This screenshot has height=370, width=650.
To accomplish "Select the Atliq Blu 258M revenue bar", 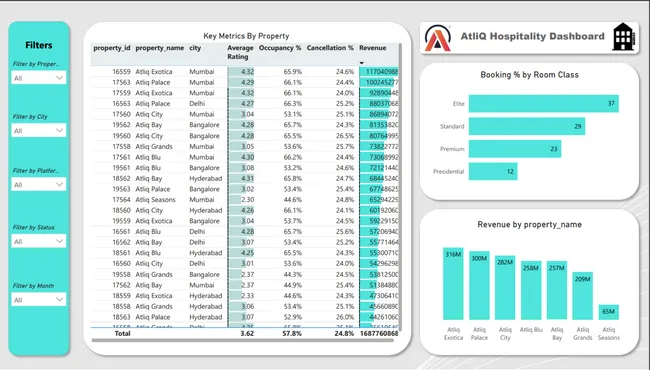I will click(531, 290).
